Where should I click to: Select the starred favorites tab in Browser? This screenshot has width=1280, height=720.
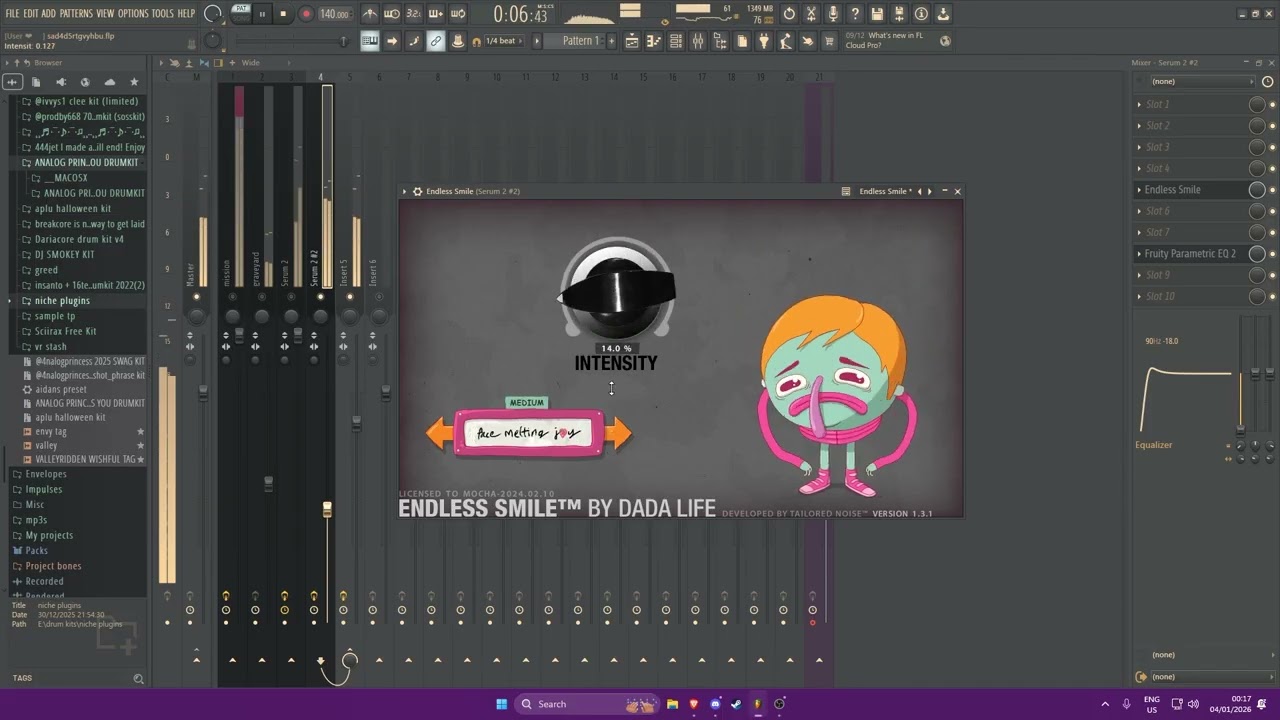pyautogui.click(x=134, y=82)
